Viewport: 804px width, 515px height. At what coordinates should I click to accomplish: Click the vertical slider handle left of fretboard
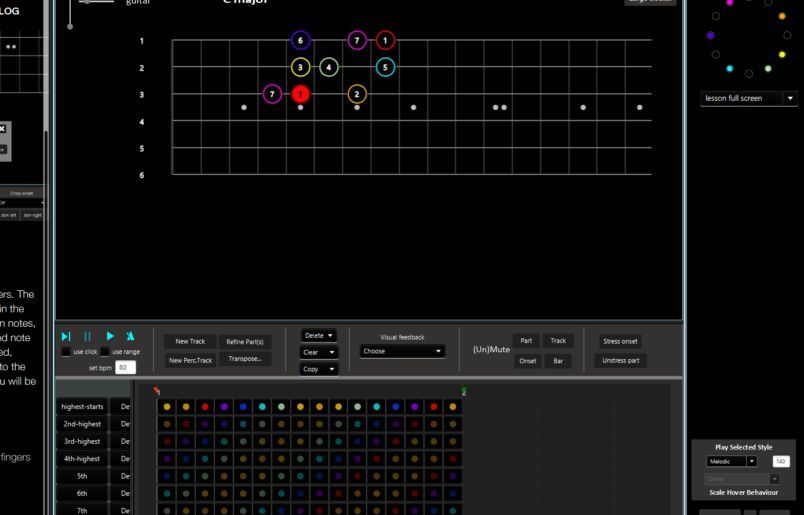(70, 27)
